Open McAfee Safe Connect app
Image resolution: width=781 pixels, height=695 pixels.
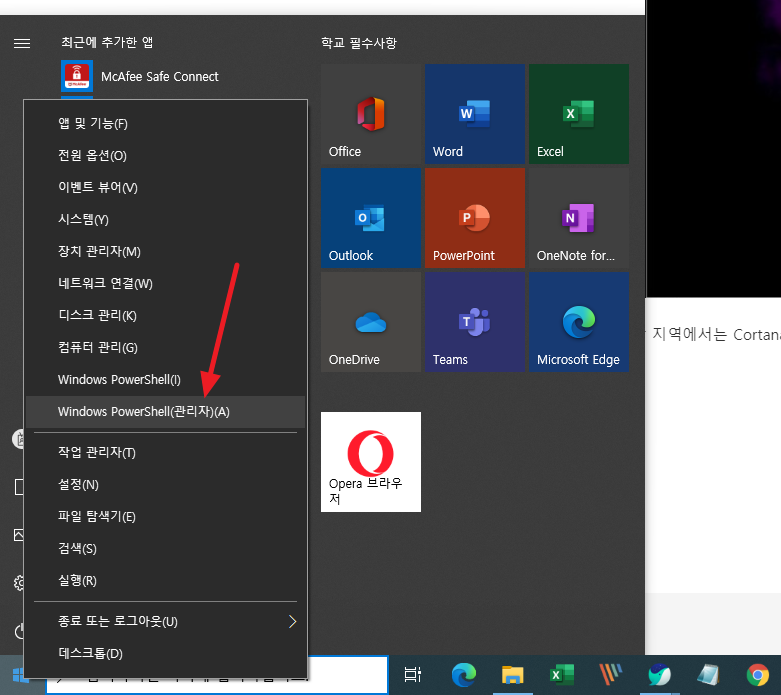coord(139,76)
